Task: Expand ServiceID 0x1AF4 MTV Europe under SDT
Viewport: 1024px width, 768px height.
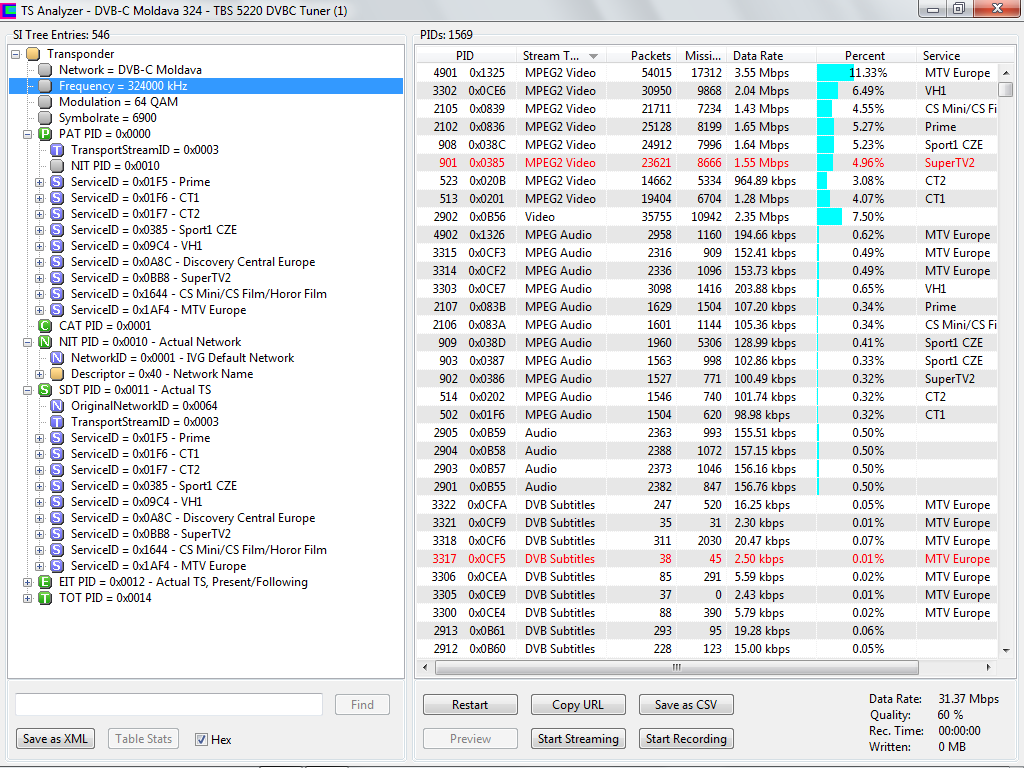Action: click(39, 566)
